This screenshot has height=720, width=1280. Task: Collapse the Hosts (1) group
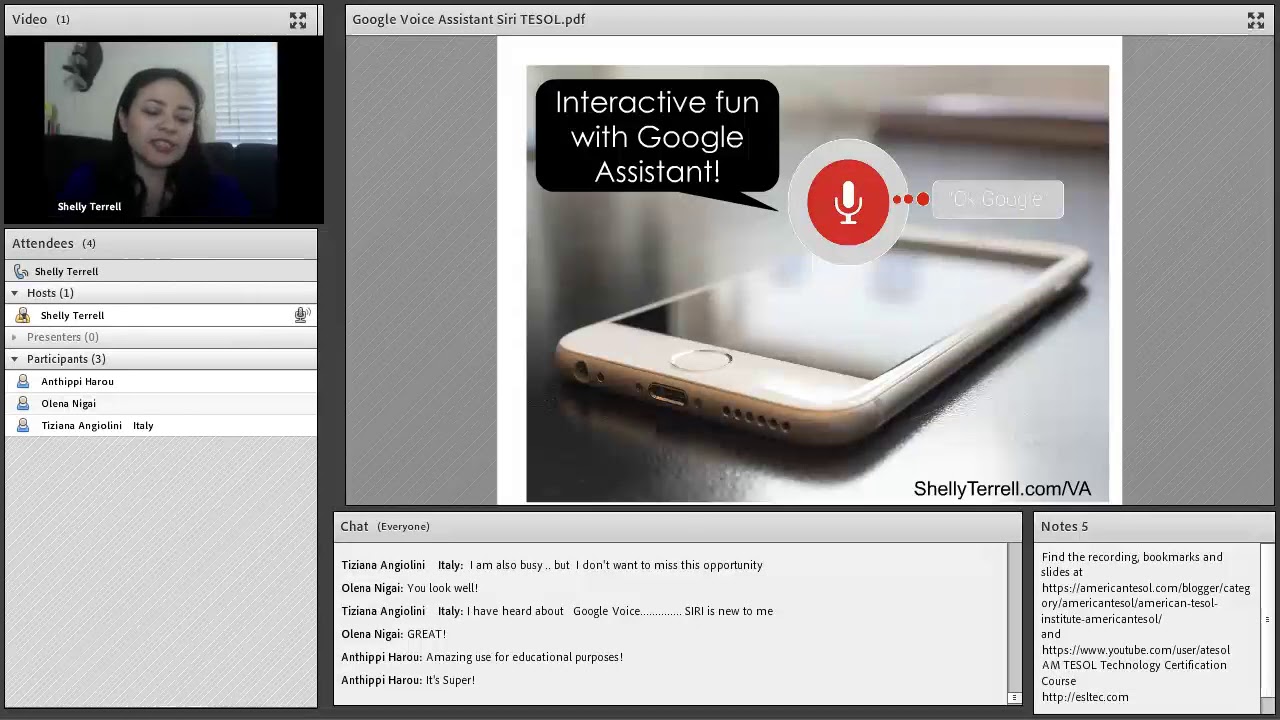(x=14, y=293)
